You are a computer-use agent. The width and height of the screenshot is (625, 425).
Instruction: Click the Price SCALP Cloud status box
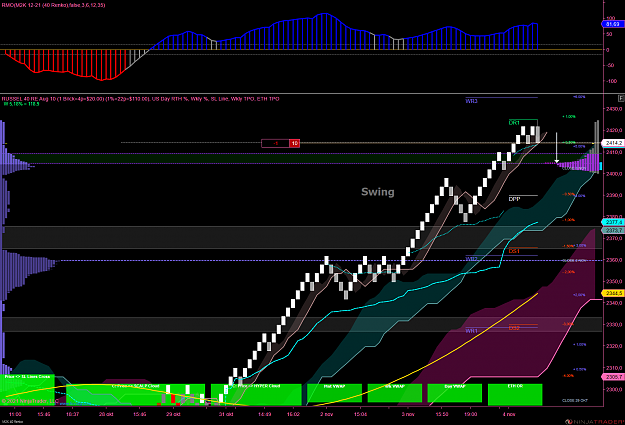[x=136, y=394]
